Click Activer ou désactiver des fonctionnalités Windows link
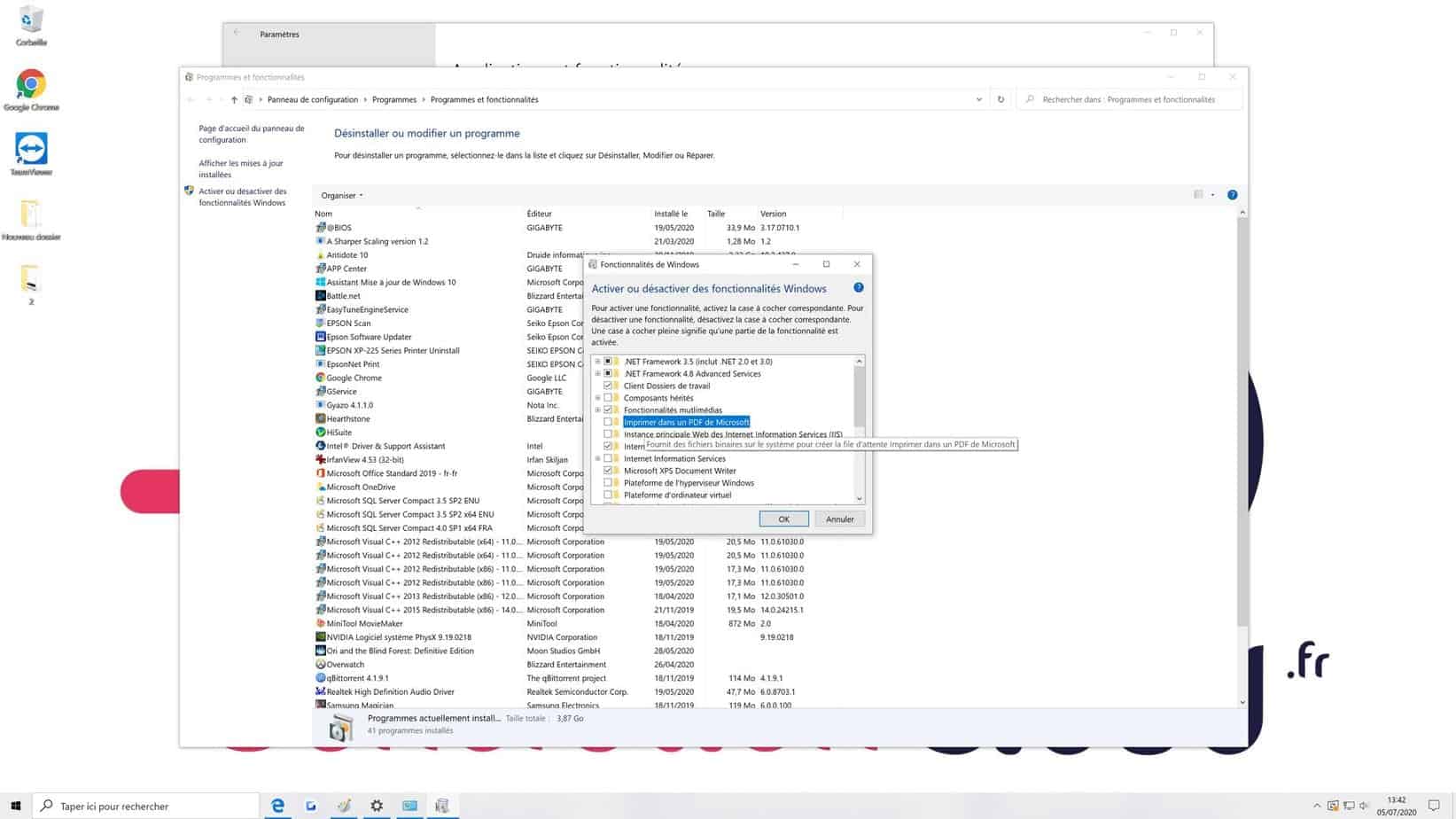 click(242, 197)
